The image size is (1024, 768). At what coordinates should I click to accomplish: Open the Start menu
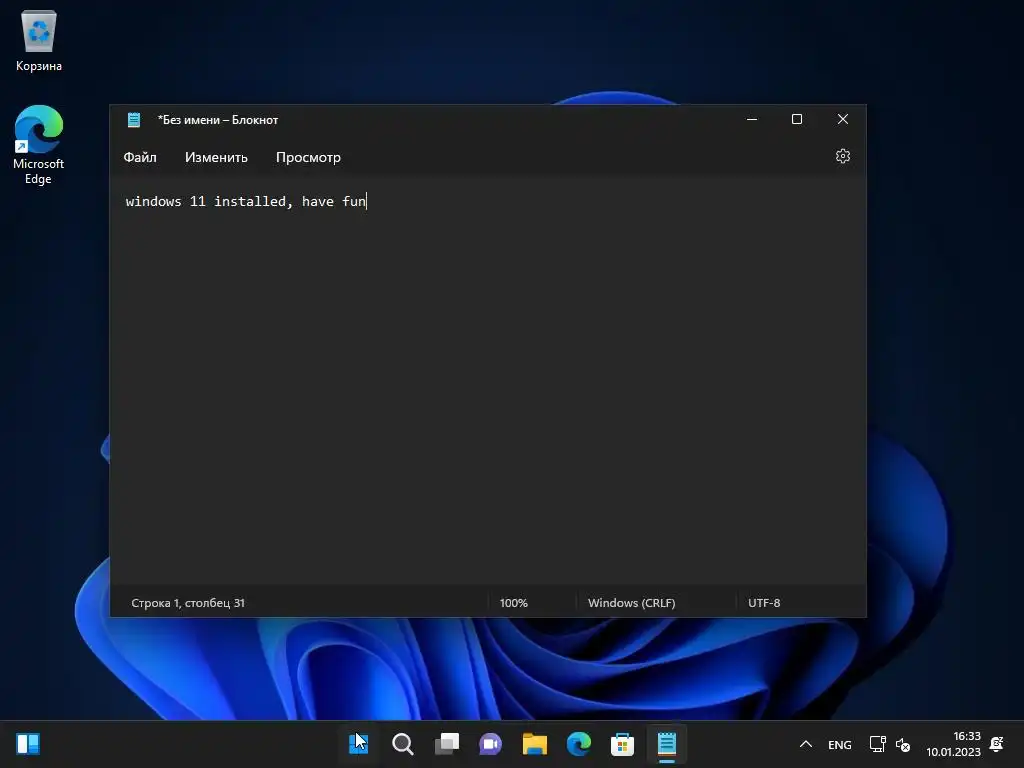(359, 744)
